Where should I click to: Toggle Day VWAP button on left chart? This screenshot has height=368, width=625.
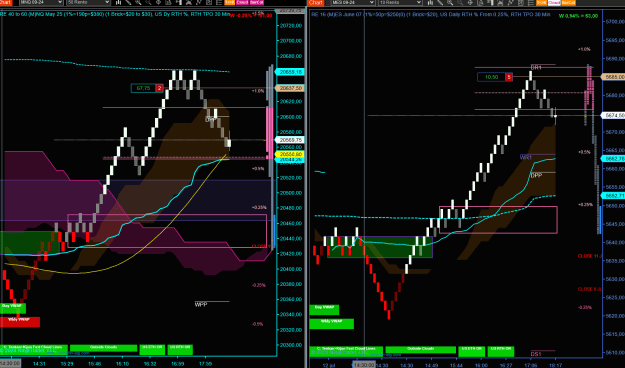coord(13,308)
